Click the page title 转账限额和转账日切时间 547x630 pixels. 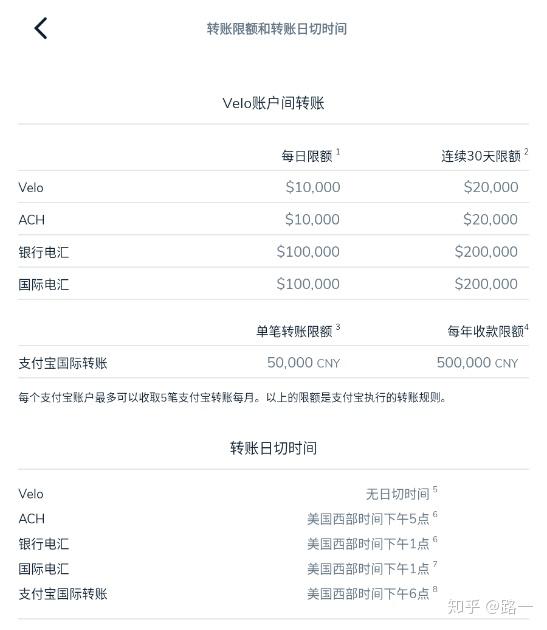coord(277,29)
